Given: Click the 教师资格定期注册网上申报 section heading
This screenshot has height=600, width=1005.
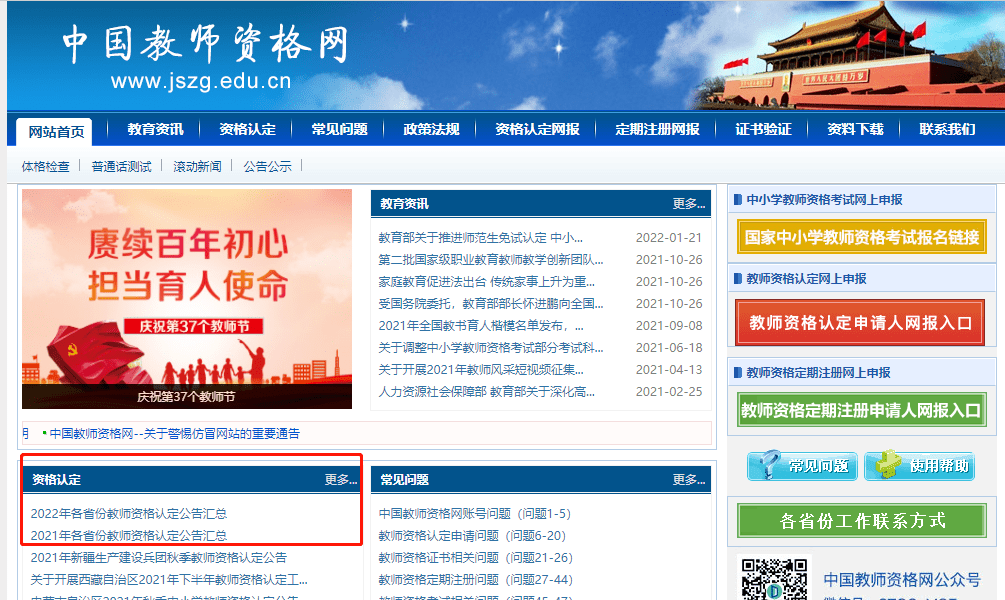Looking at the screenshot, I should 818,372.
